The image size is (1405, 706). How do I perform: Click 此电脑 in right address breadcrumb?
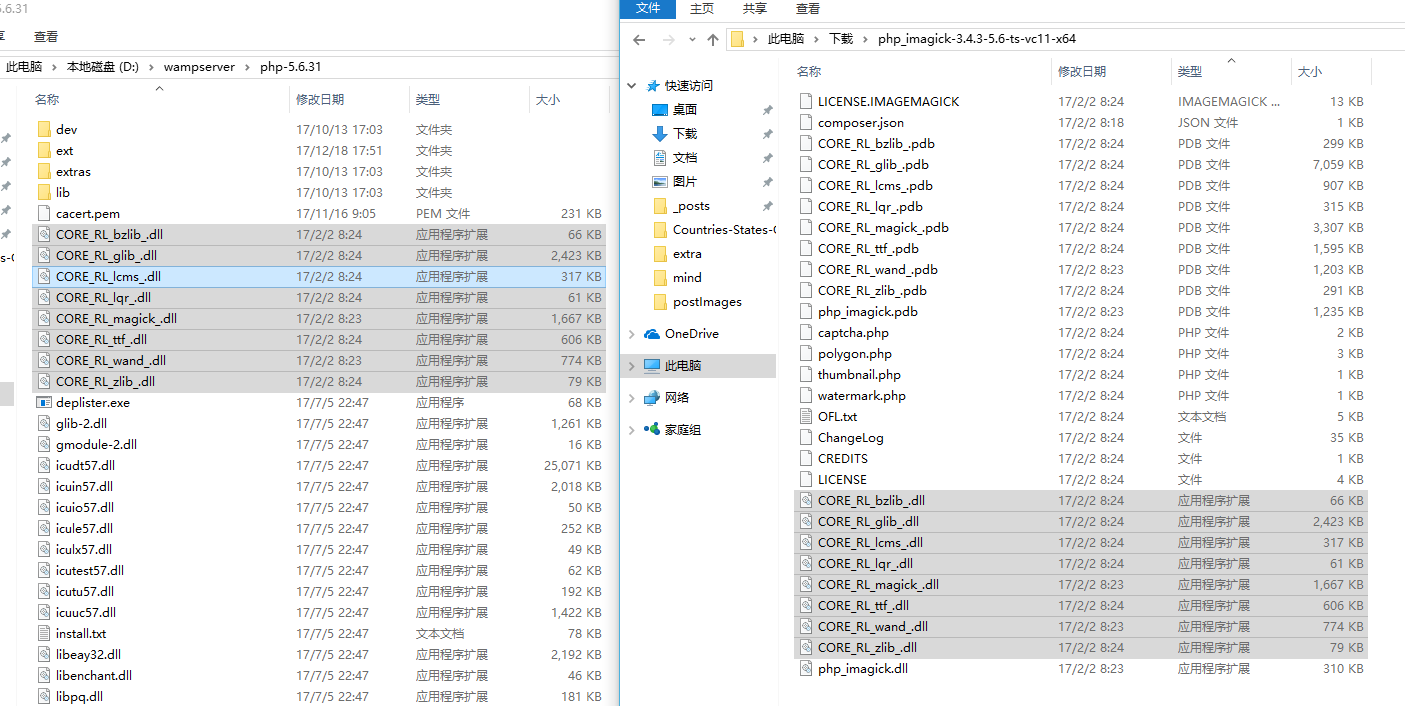[786, 39]
